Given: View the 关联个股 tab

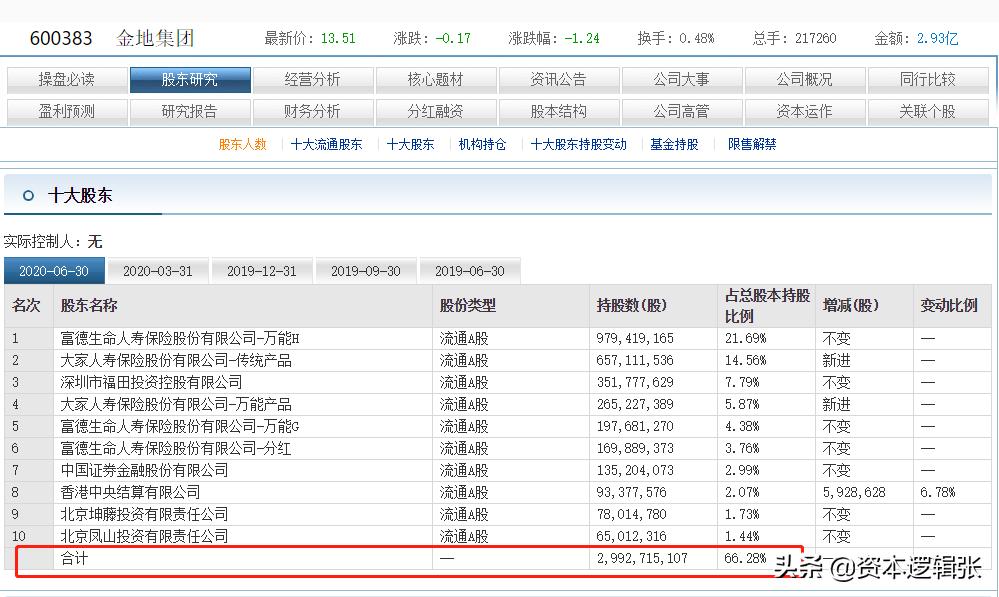Looking at the screenshot, I should 928,111.
